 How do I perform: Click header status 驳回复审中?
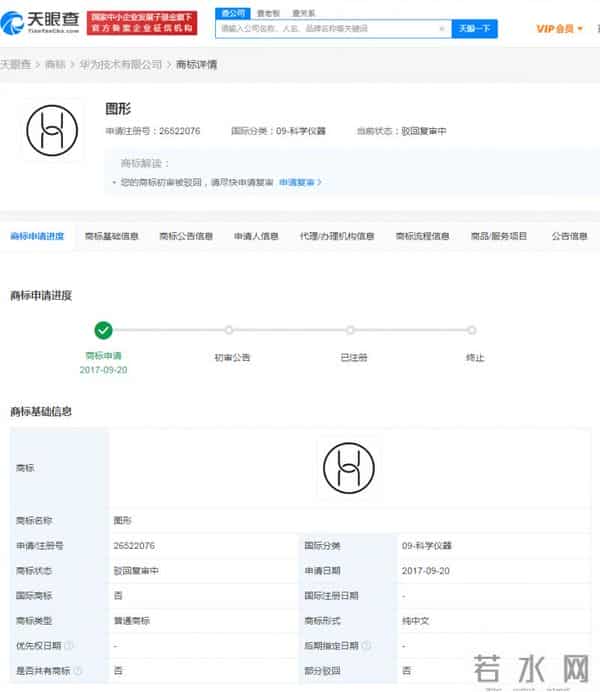click(424, 131)
